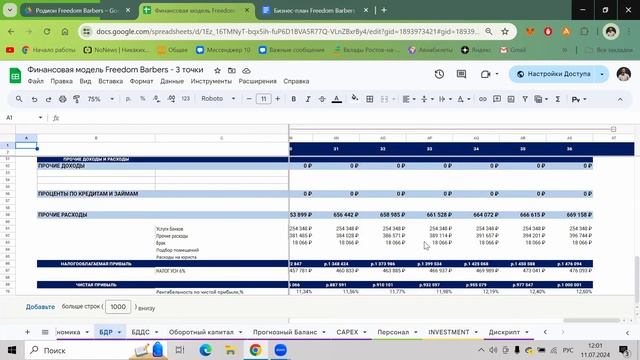Image resolution: width=640 pixels, height=360 pixels.
Task: Open the 75% zoom dropdown
Action: 100,99
